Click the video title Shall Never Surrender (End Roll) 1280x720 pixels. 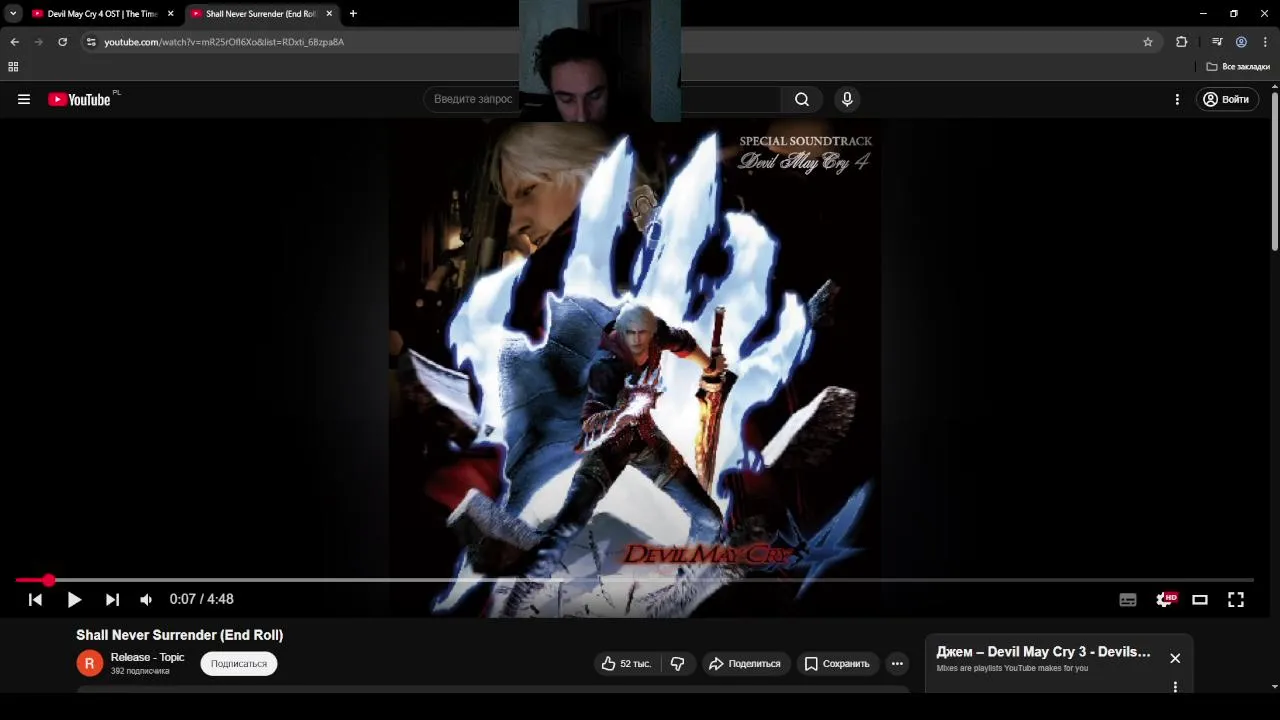click(180, 635)
